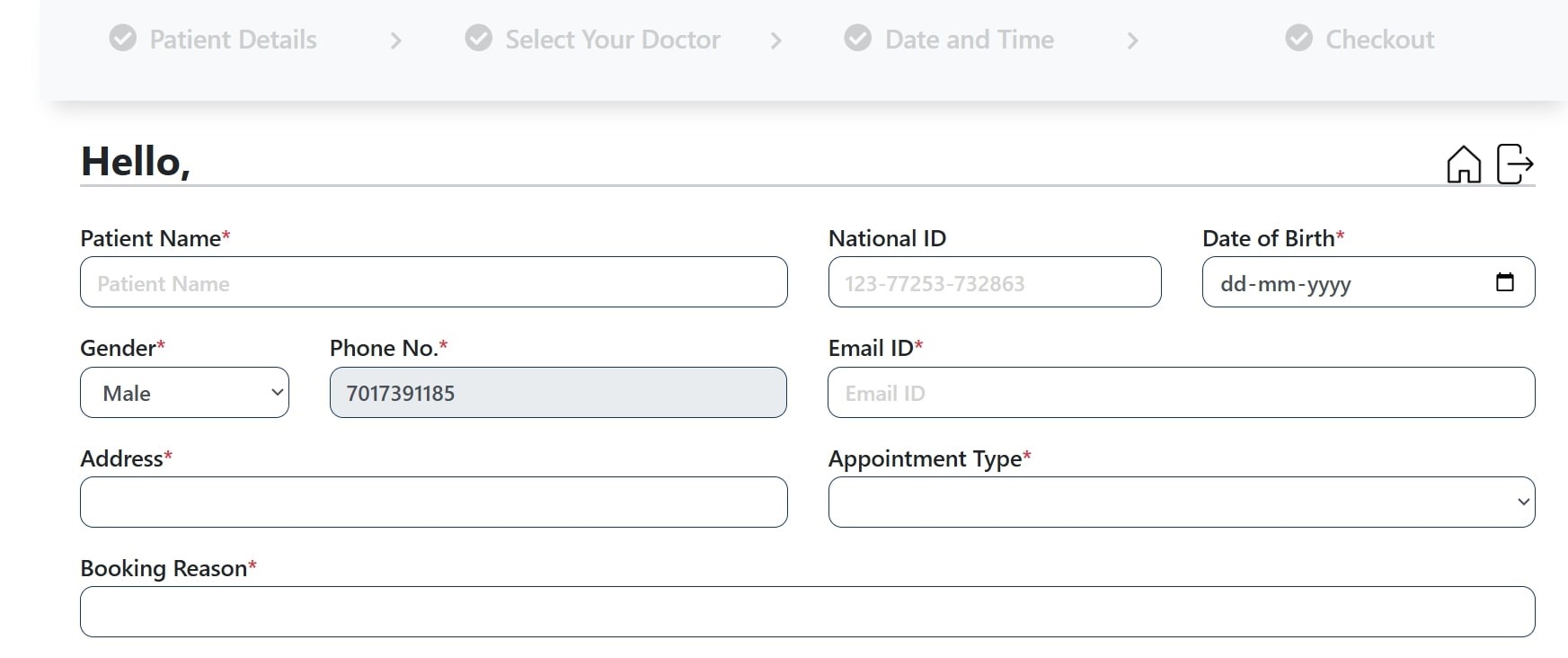Click the Patient Details step checkmark icon

point(123,39)
